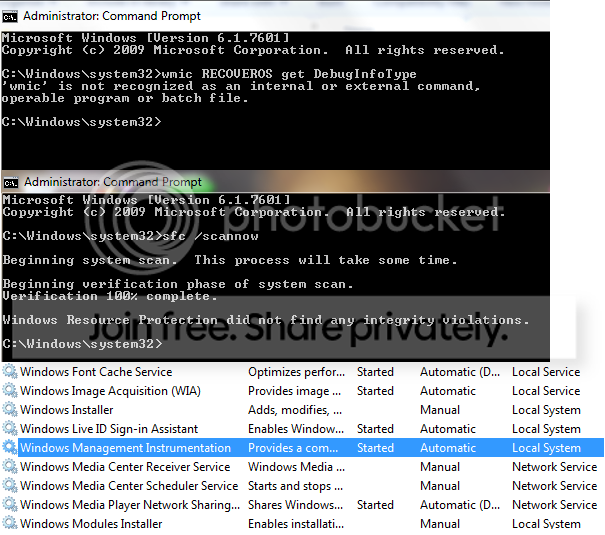
Task: Click the Windows Image Acquisition gear icon
Action: pos(10,391)
